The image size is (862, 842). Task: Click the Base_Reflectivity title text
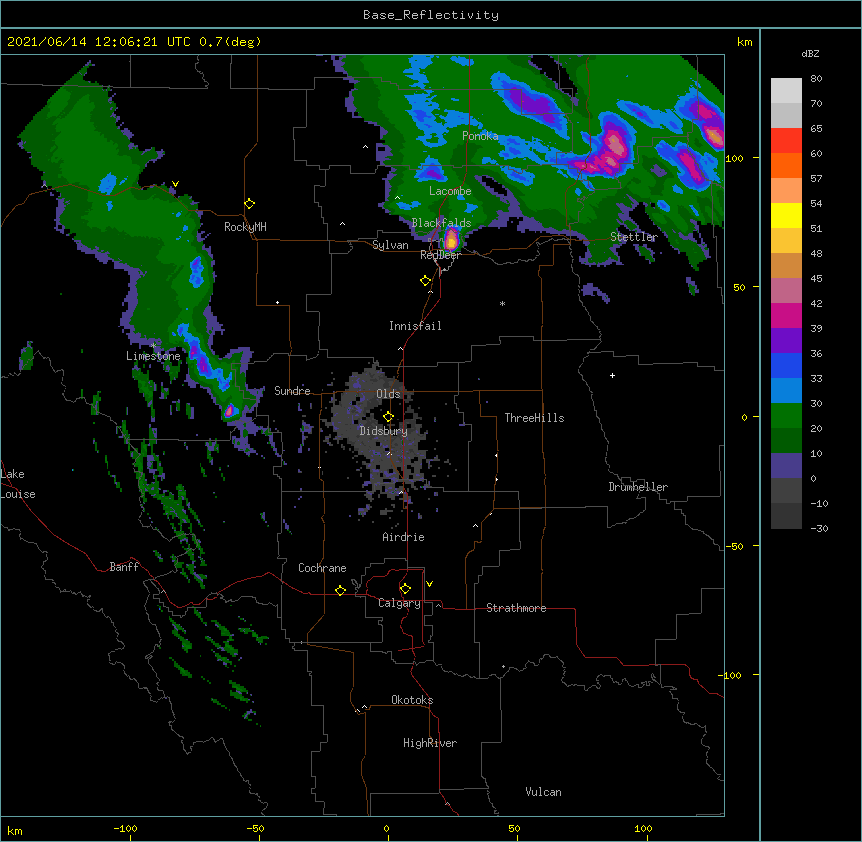[x=431, y=15]
